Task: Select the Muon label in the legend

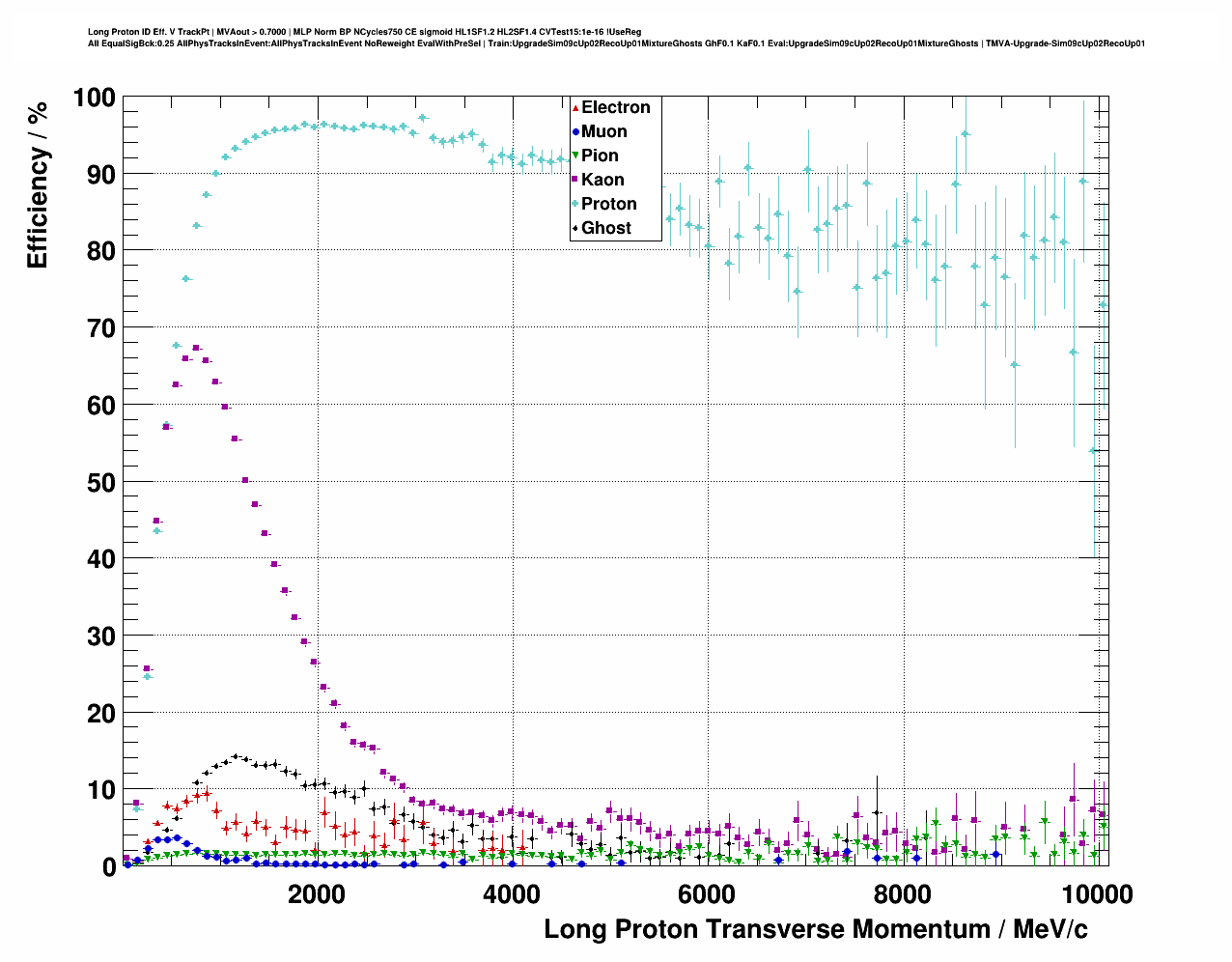Action: pos(604,131)
